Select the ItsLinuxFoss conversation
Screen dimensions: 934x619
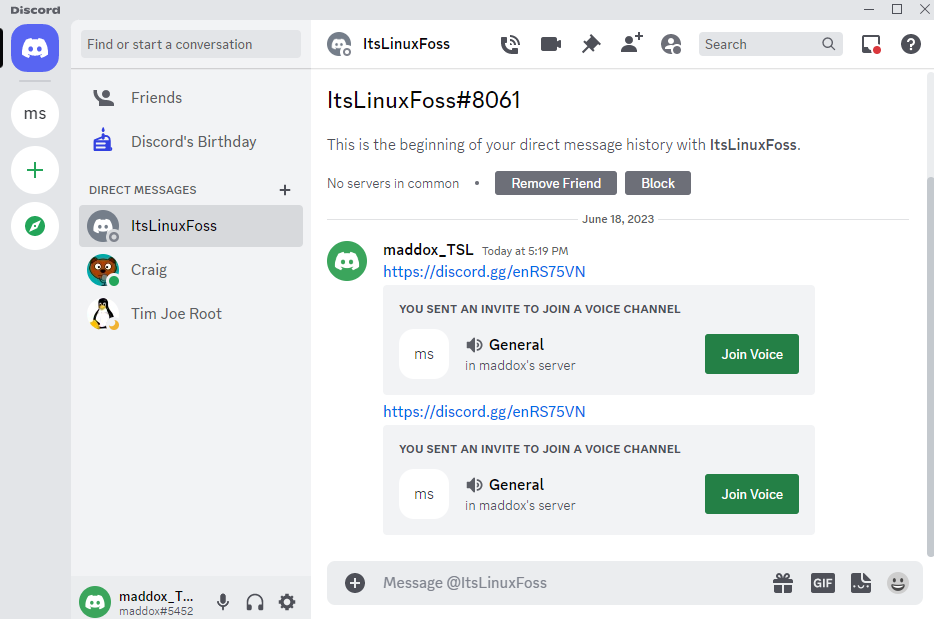point(191,226)
